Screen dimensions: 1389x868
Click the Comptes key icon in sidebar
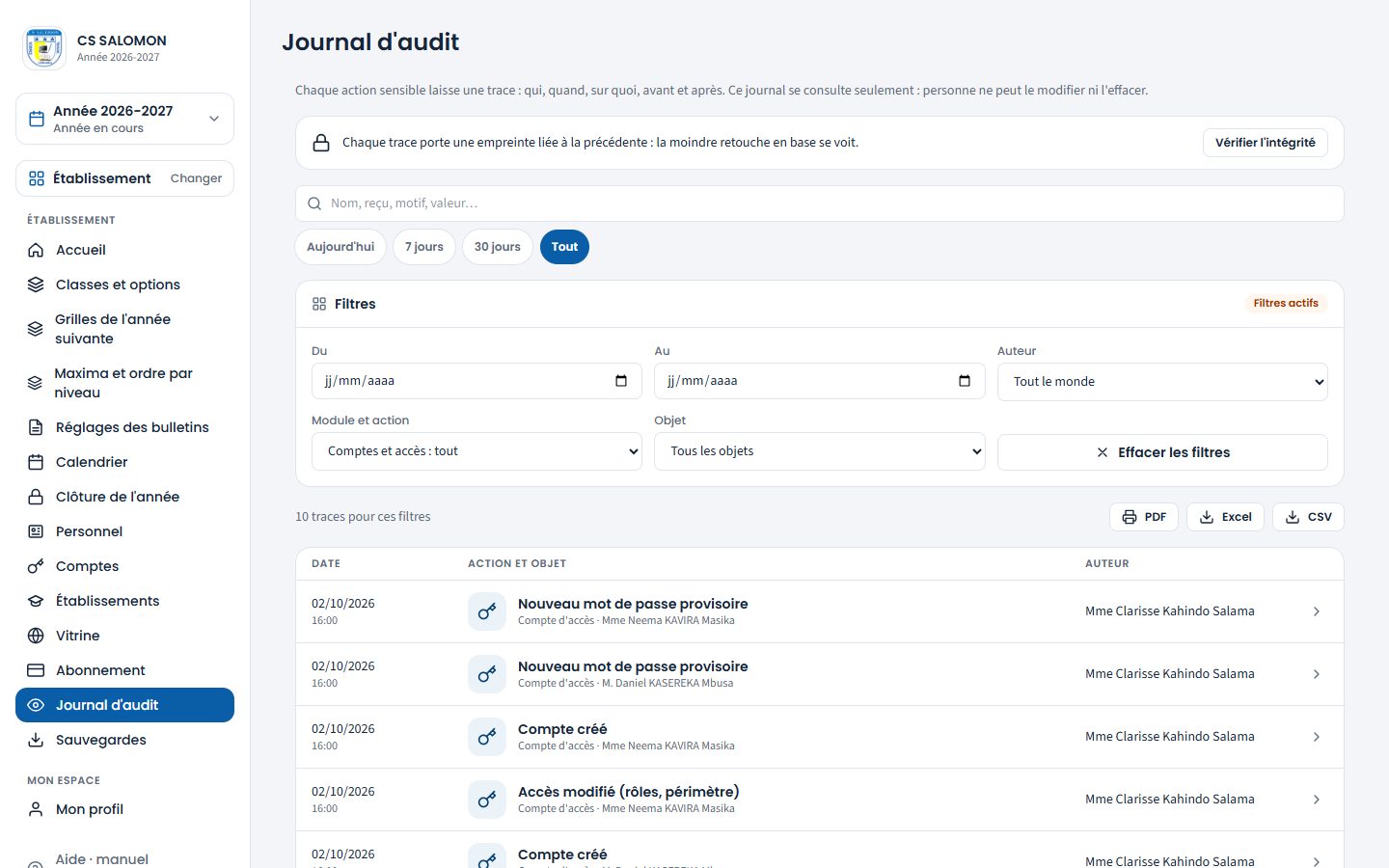(x=36, y=566)
